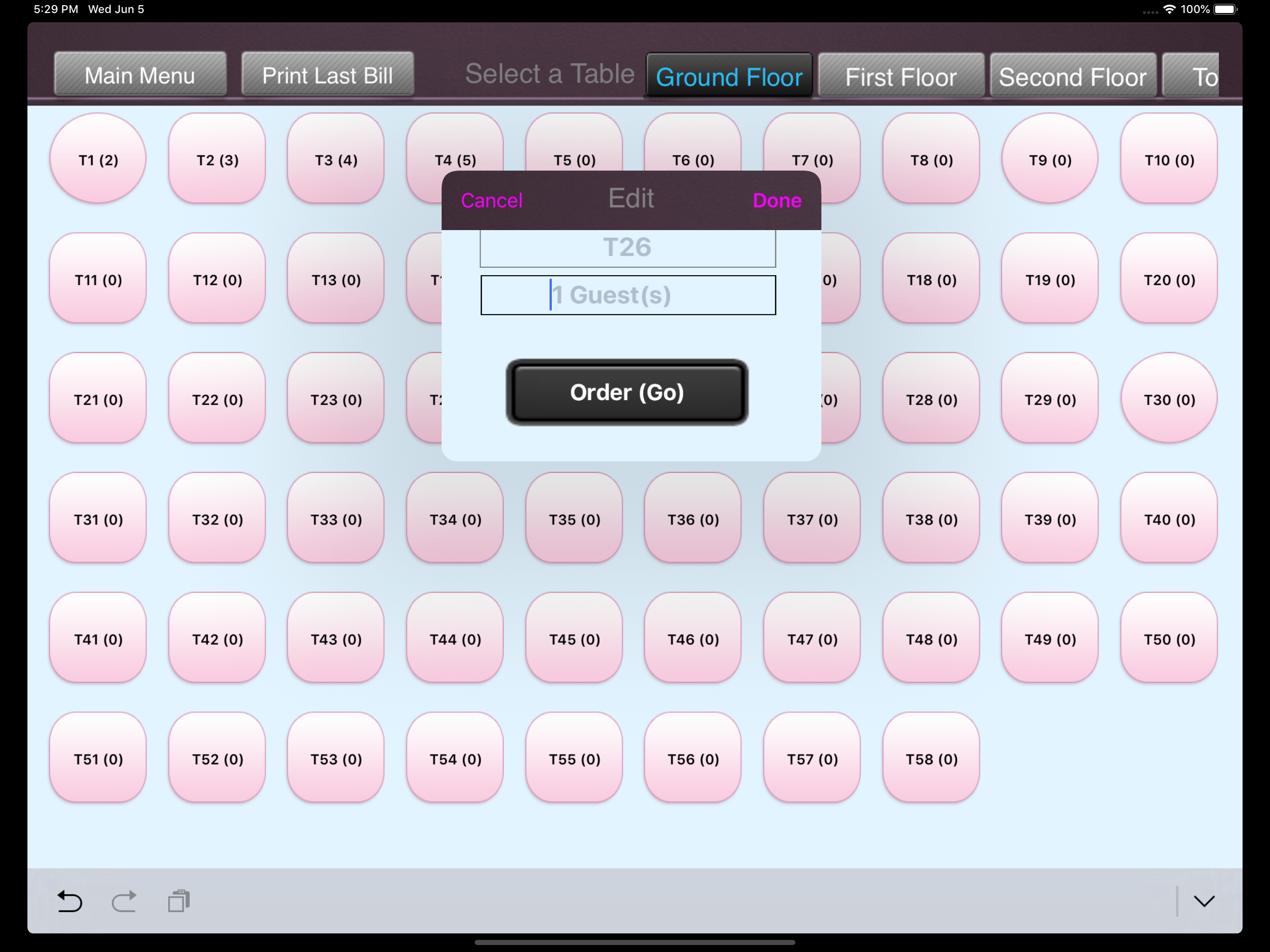1270x952 pixels.
Task: Collapse keyboard bar with chevron down
Action: click(1204, 901)
